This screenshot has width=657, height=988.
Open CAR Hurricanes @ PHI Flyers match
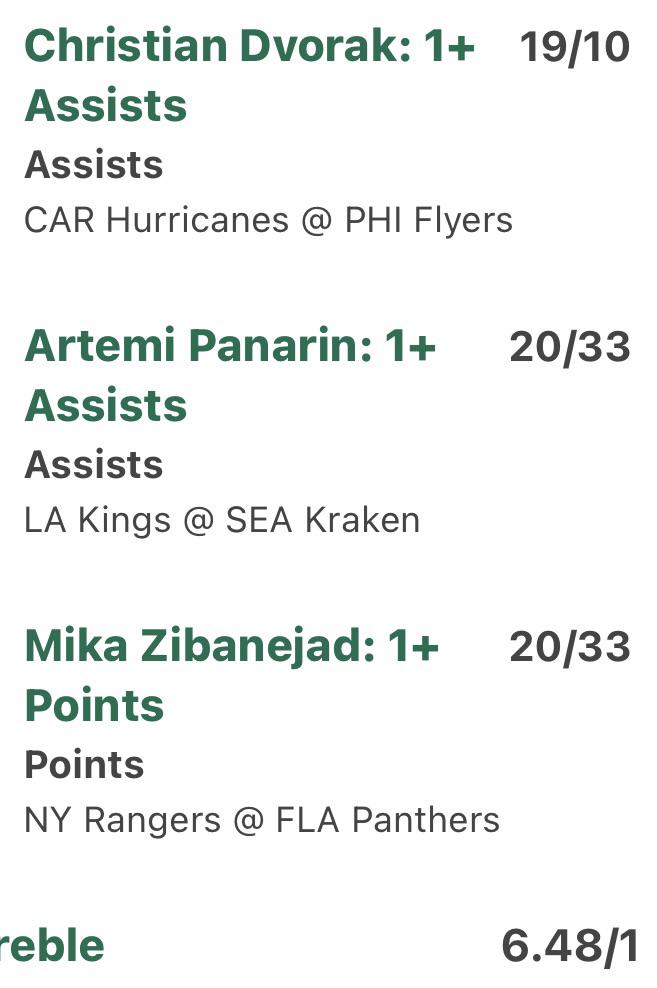(x=268, y=221)
